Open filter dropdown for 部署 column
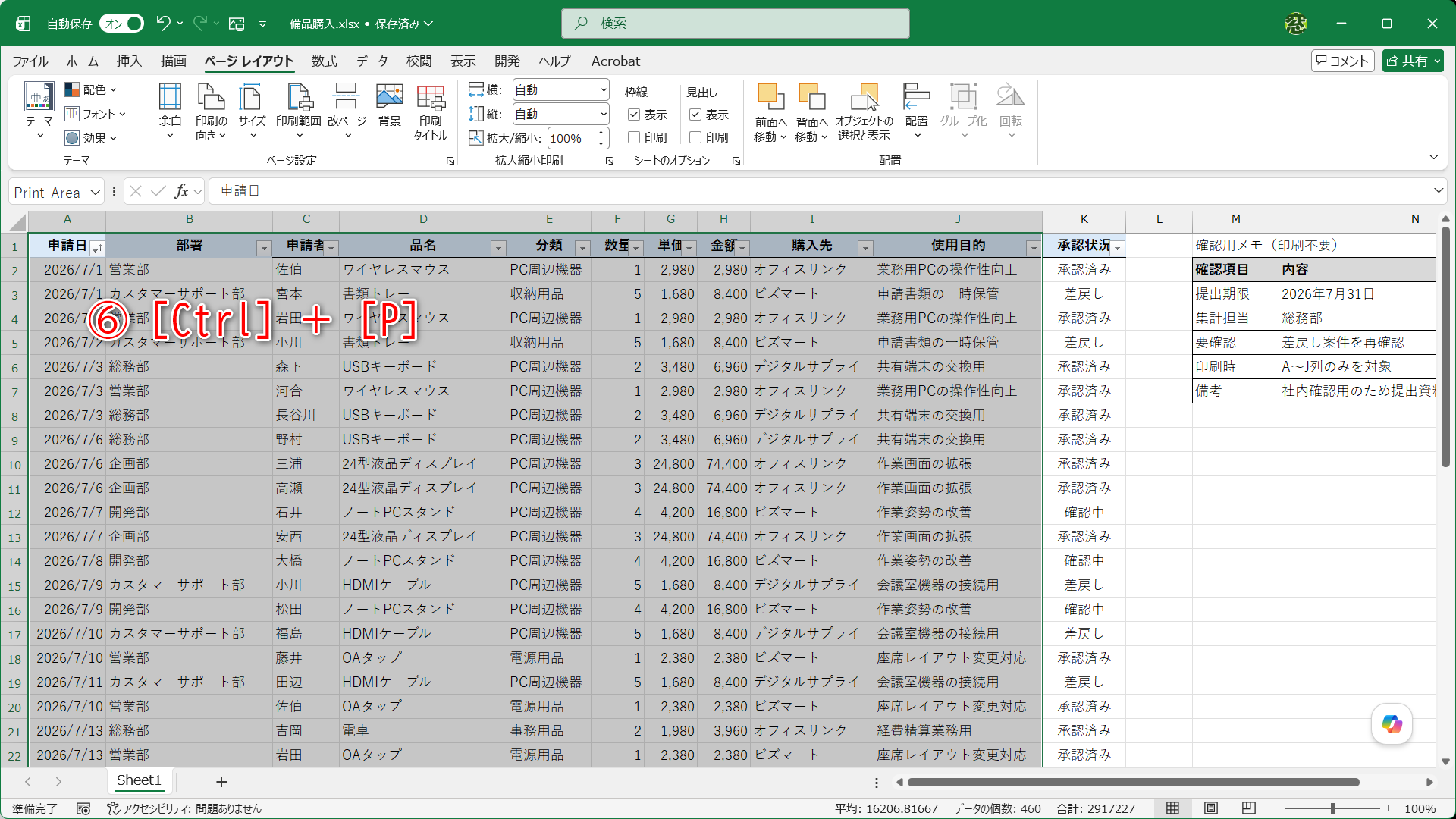The image size is (1456, 819). (263, 248)
